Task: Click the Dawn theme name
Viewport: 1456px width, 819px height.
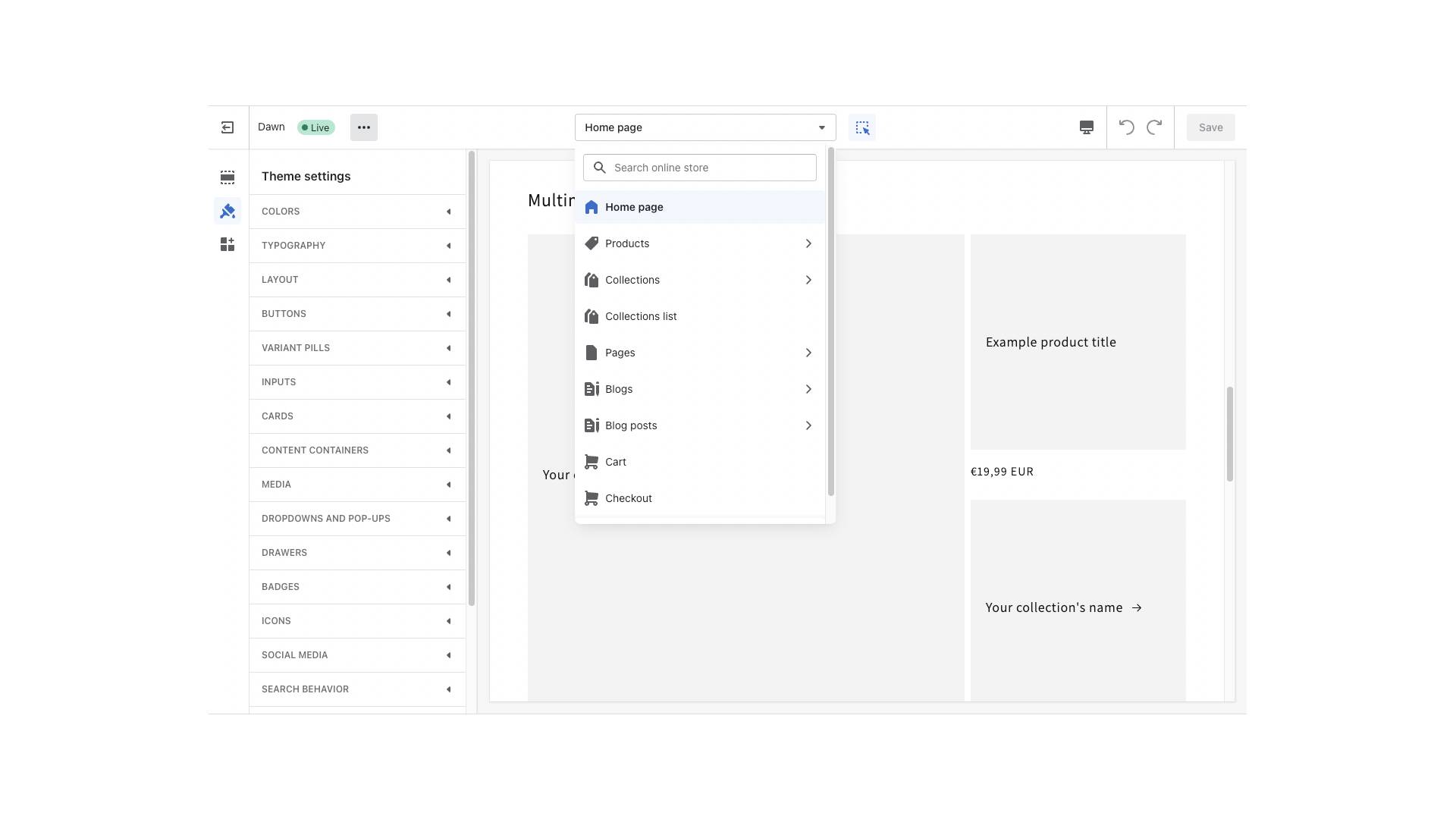Action: tap(271, 127)
